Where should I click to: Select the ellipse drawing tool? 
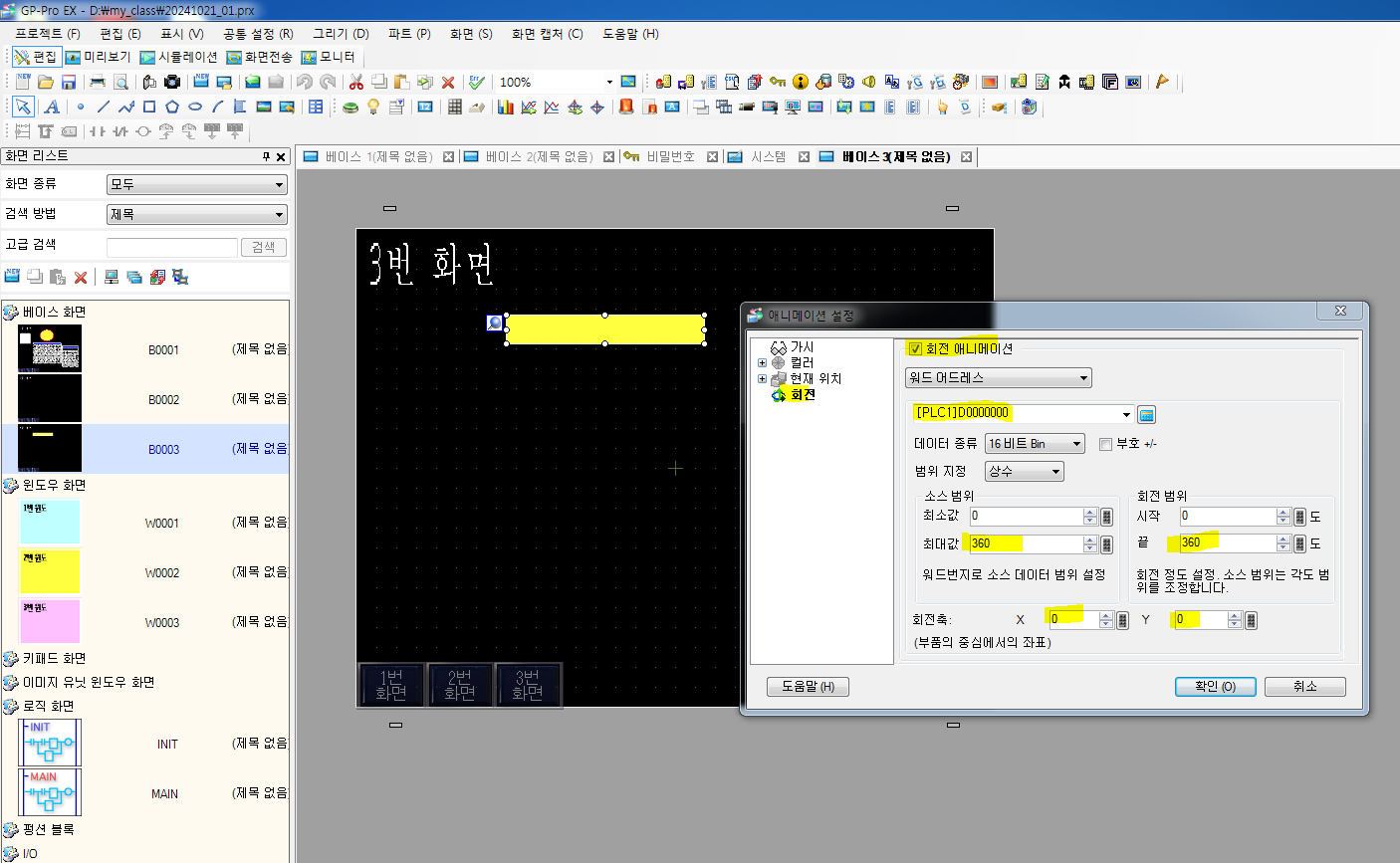195,107
